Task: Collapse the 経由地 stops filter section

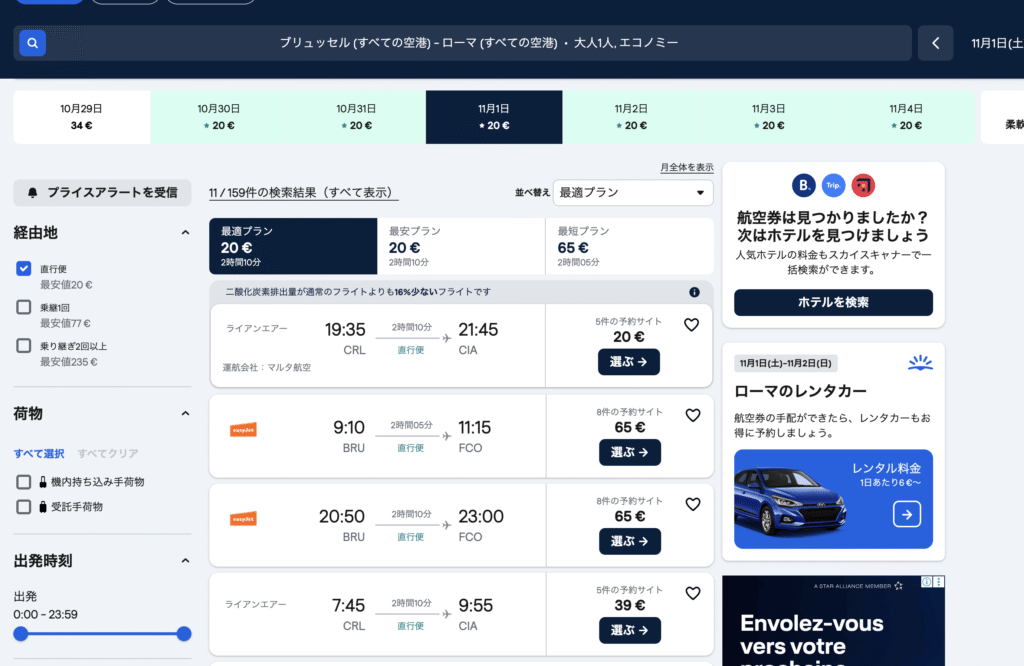Action: pyautogui.click(x=185, y=233)
